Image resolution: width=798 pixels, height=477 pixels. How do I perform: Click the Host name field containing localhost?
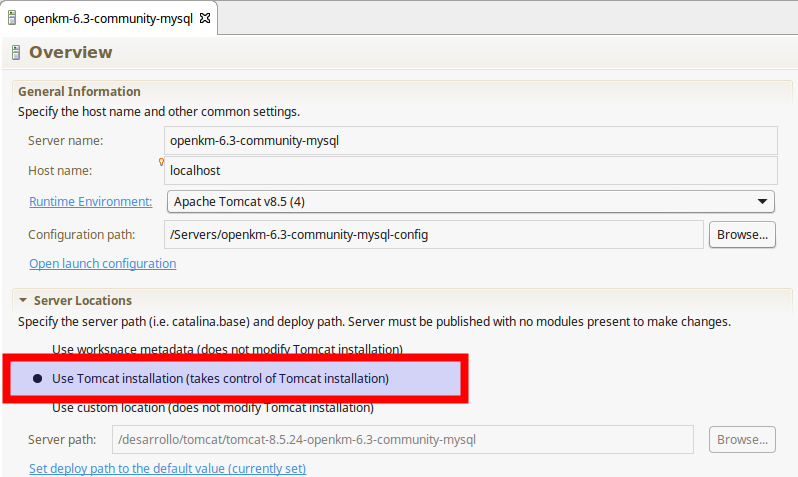[470, 171]
